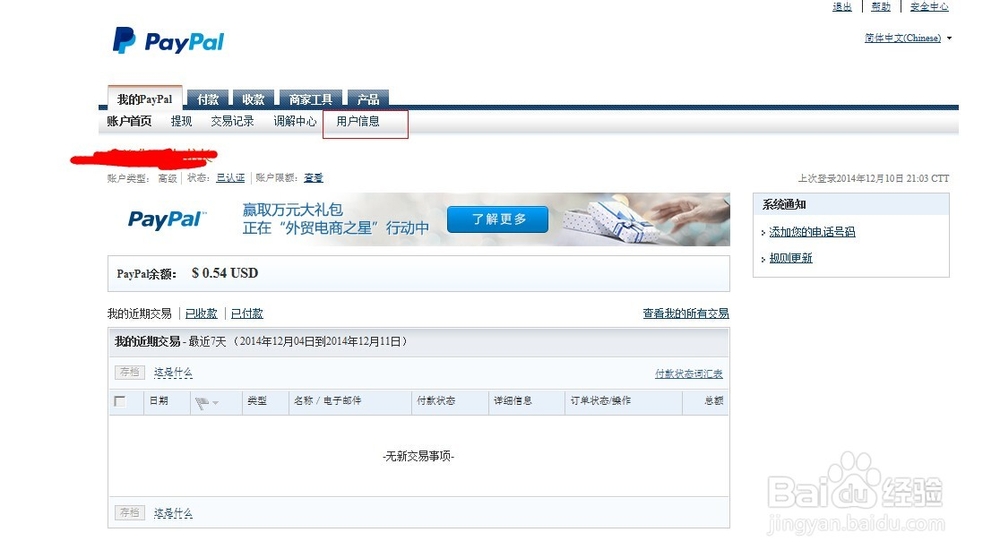Click the 已认证 status link

tap(230, 178)
